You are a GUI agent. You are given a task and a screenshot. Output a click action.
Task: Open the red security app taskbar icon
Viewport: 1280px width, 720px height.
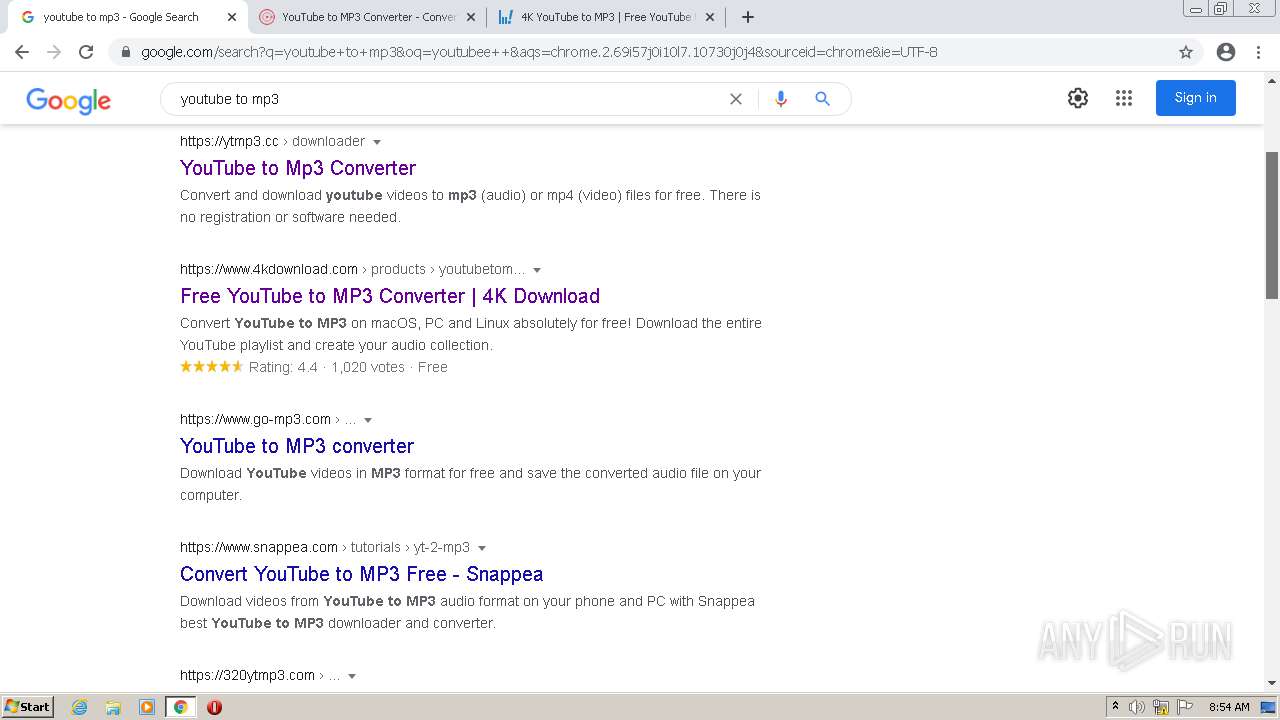point(214,707)
